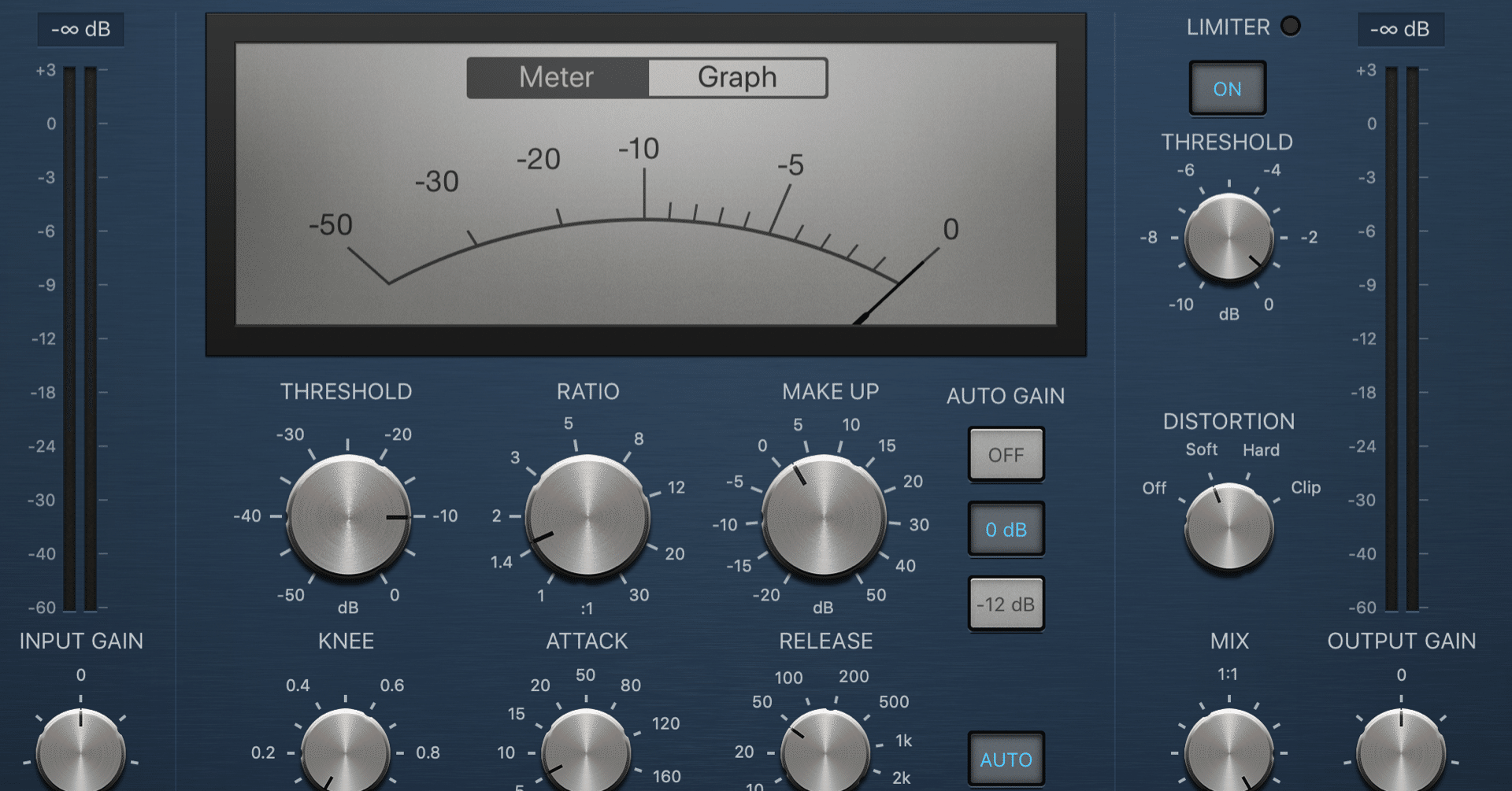
Task: Toggle the limiter ON button
Action: 1227,88
